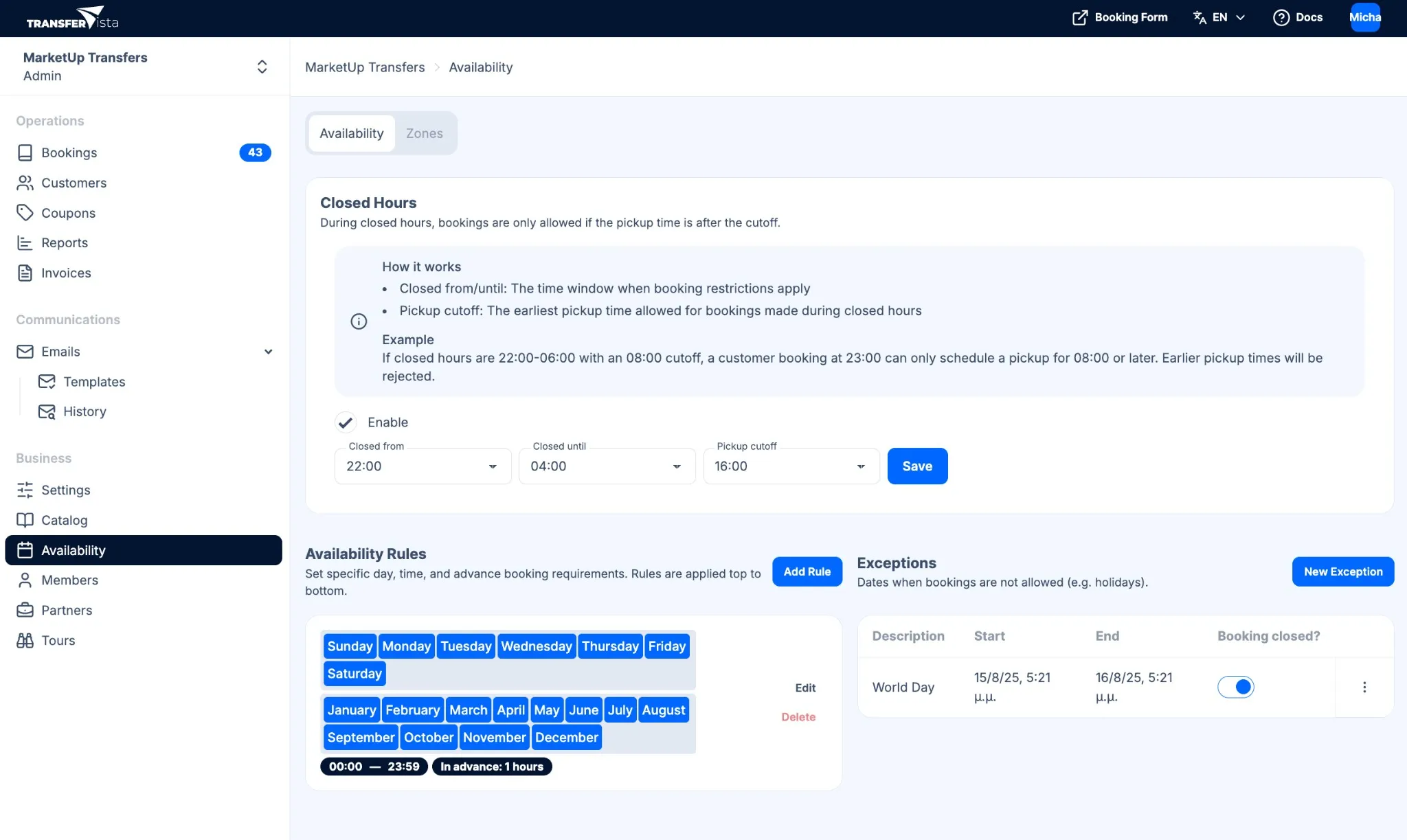
Task: Open the Bookings section in sidebar
Action: click(x=69, y=152)
